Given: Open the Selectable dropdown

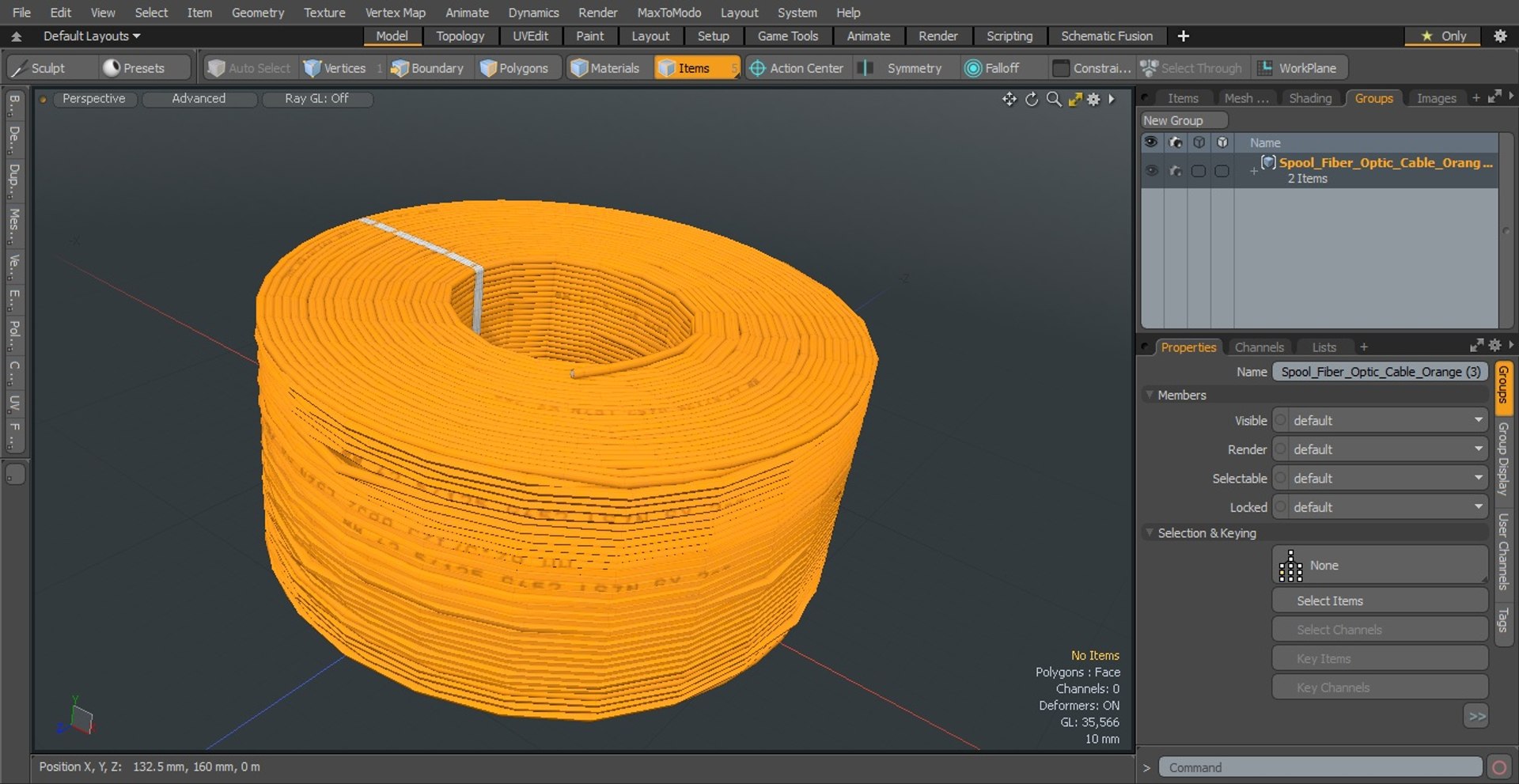Looking at the screenshot, I should [1388, 478].
